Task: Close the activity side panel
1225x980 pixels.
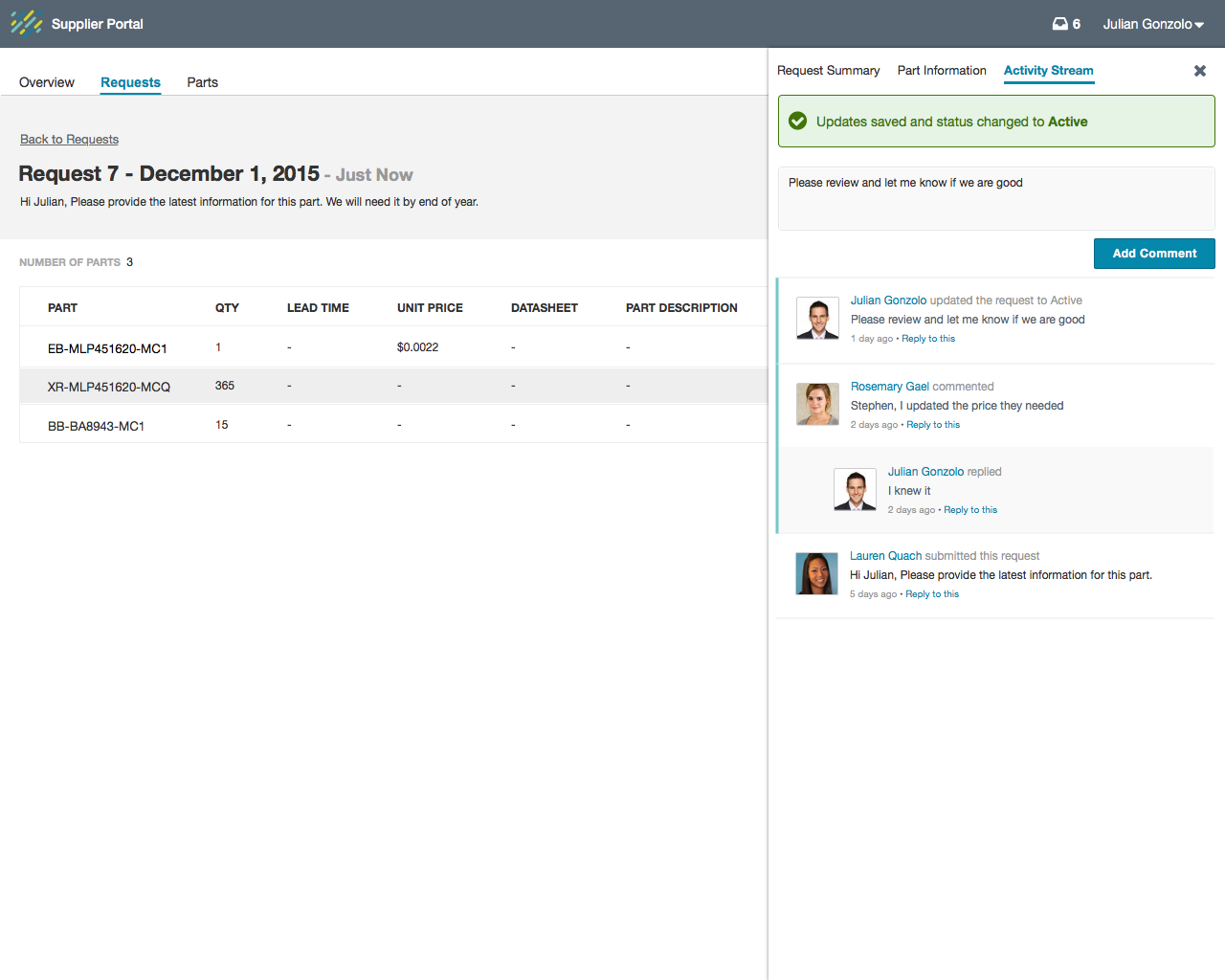Action: 1199,71
